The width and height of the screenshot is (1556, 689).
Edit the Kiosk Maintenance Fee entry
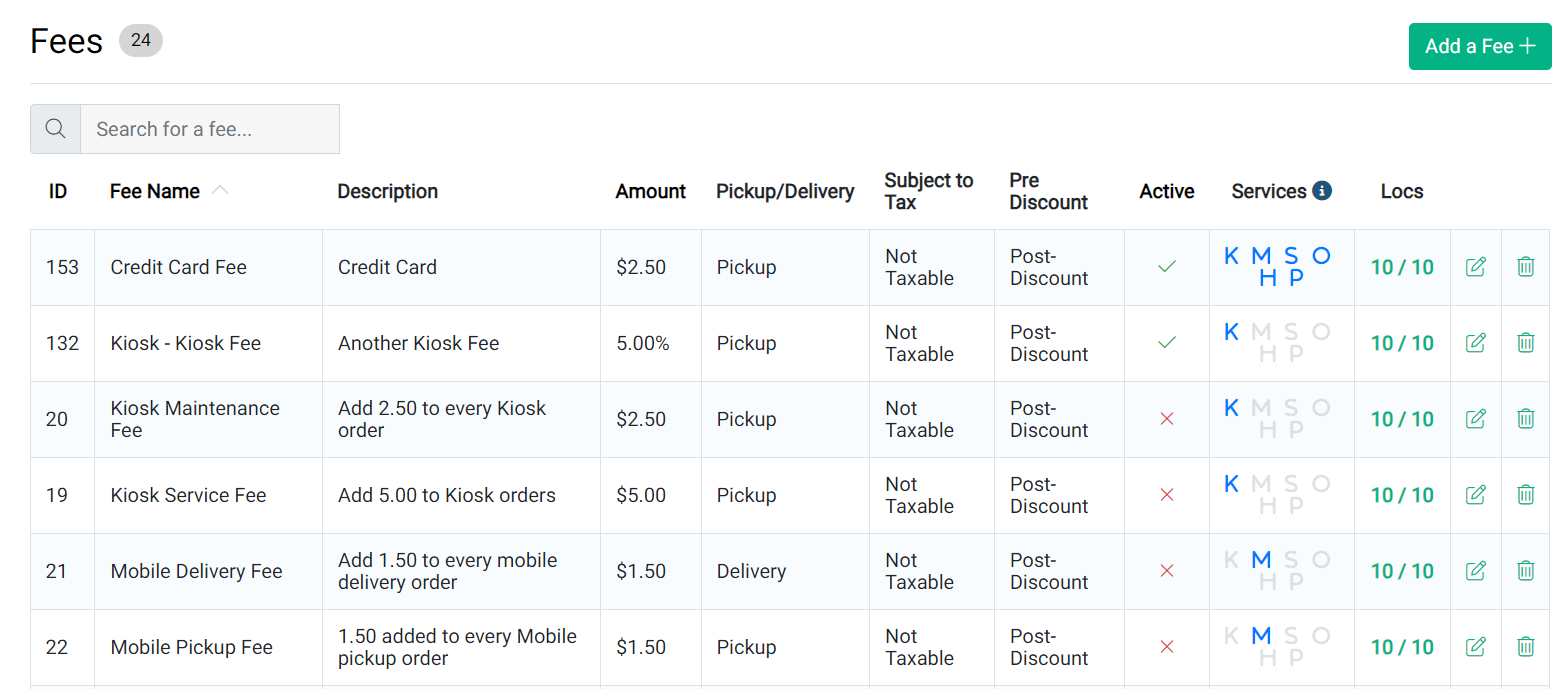click(x=1475, y=419)
